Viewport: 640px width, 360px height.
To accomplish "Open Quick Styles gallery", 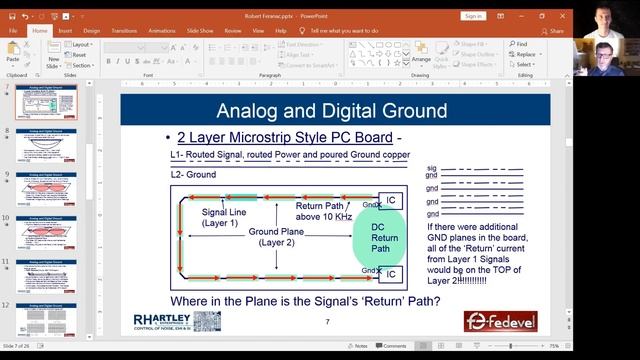I will [x=441, y=54].
